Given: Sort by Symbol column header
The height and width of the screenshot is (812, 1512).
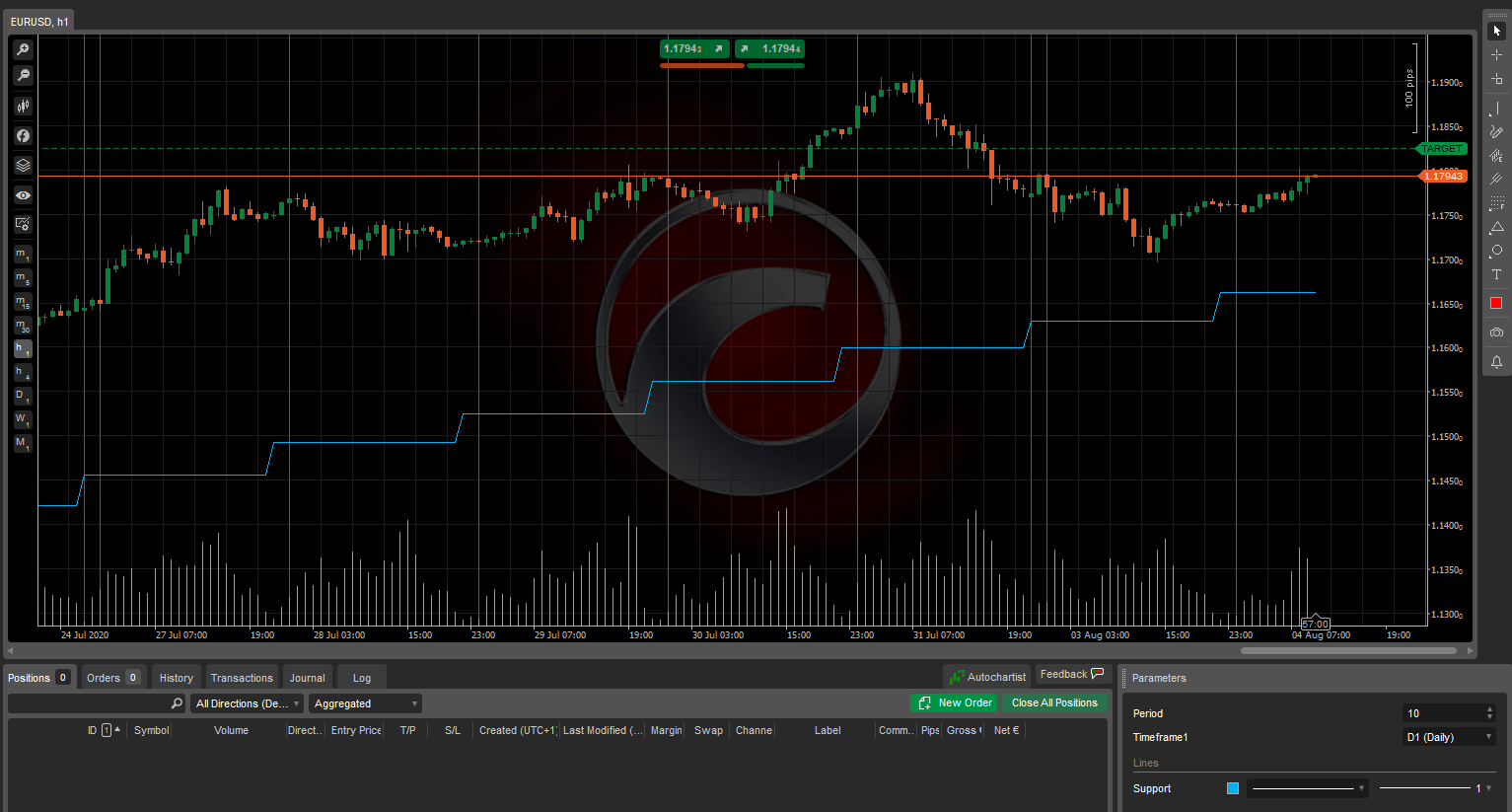Looking at the screenshot, I should [151, 730].
